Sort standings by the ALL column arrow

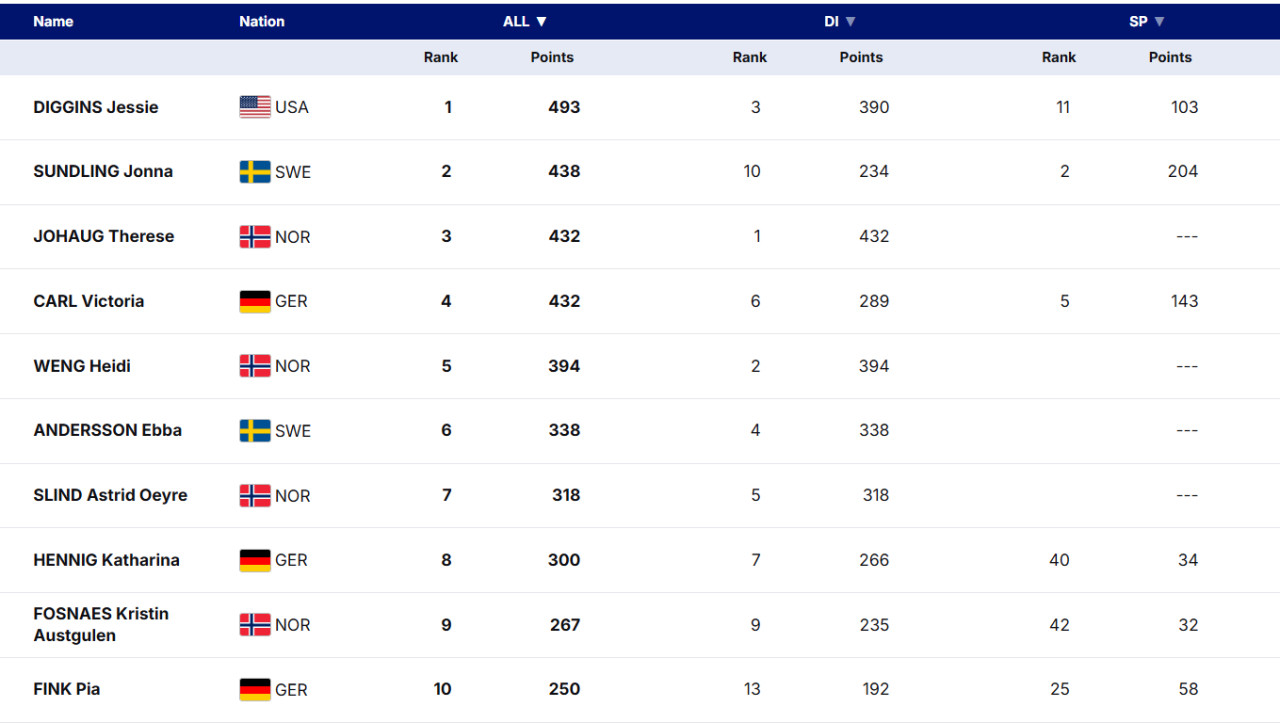[x=541, y=21]
